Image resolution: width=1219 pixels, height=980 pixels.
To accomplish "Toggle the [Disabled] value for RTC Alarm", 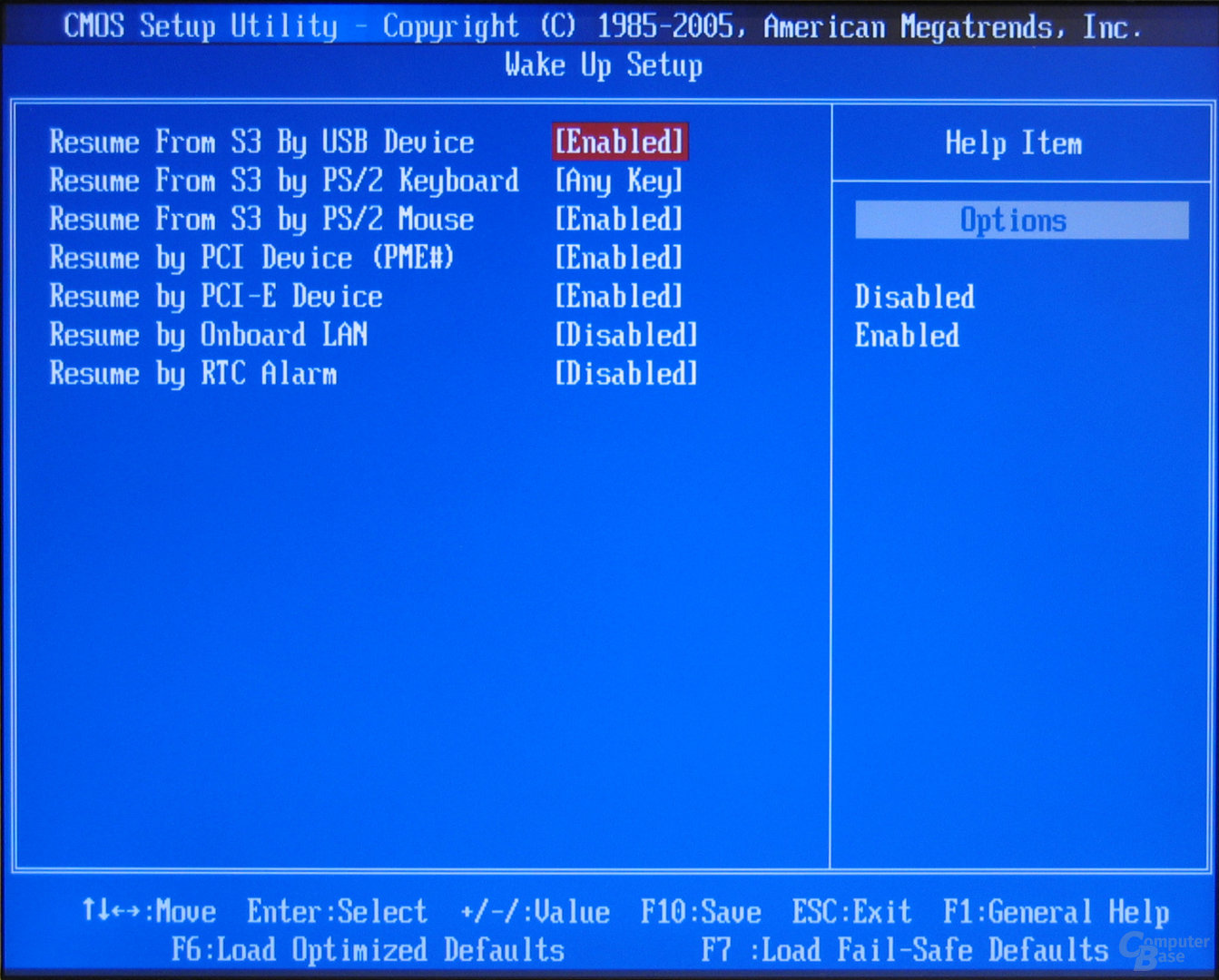I will (x=626, y=374).
